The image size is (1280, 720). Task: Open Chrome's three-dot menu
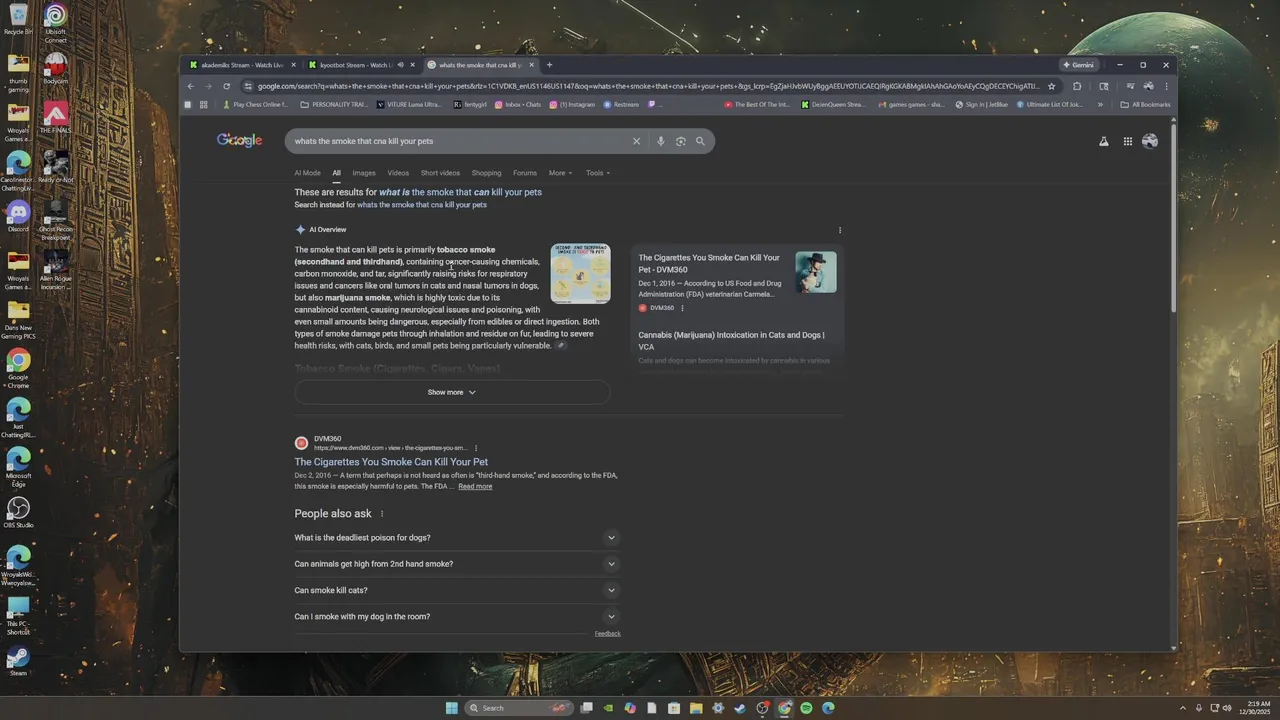pos(1166,86)
